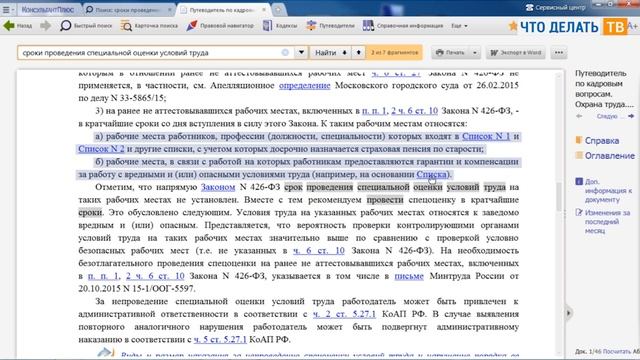Click the 2 из 7 фрагментов counter

click(394, 53)
